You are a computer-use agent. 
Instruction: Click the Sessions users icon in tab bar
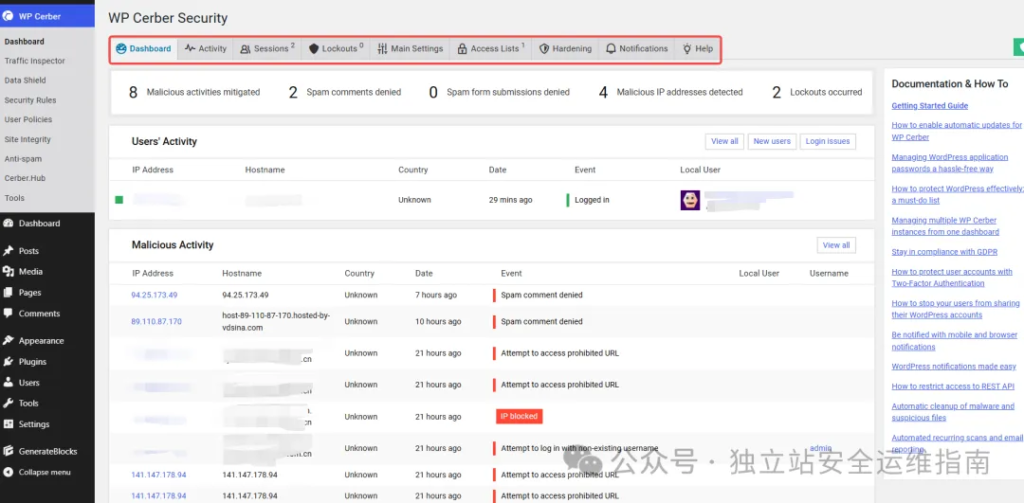tap(246, 49)
